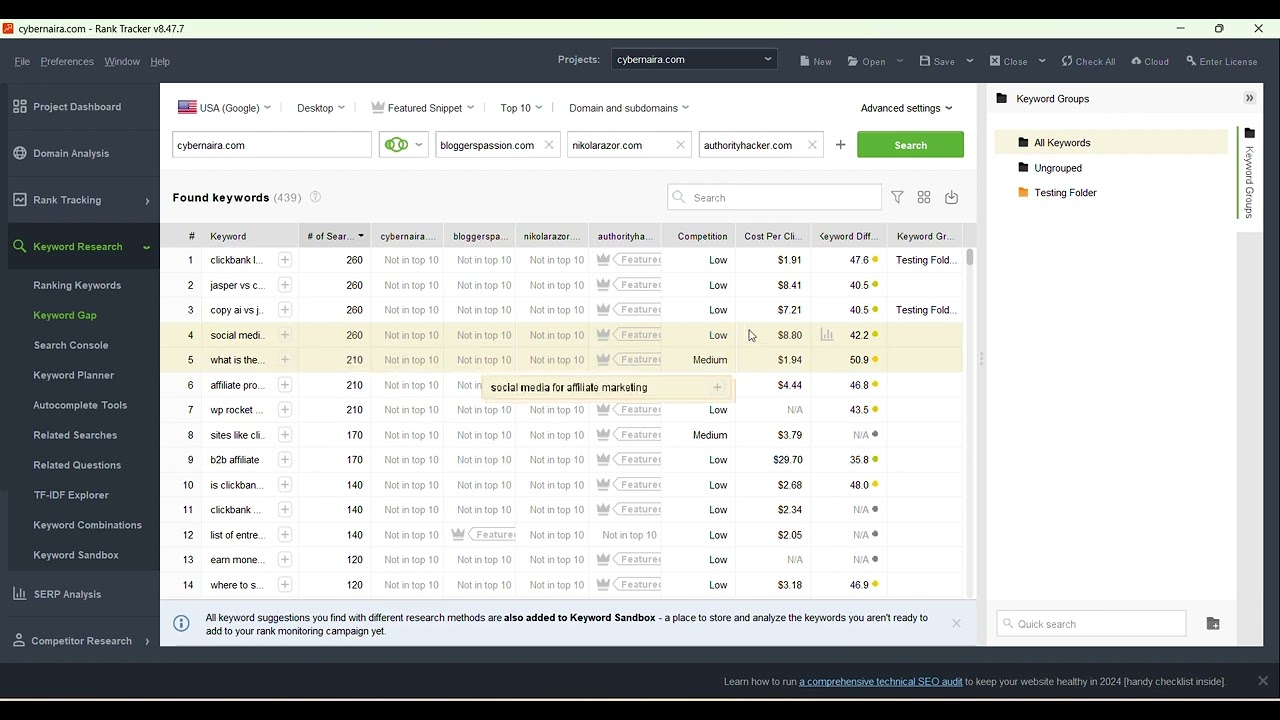Add clickbank keyword in row 1 with plus
1280x720 pixels.
pos(285,260)
